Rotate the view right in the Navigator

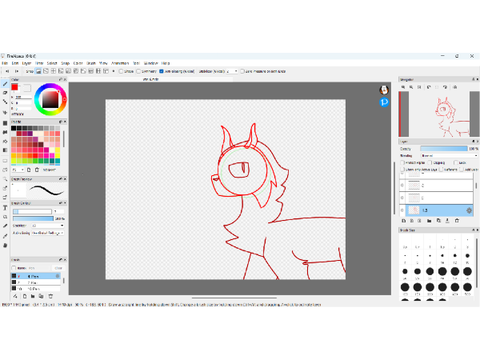[x=445, y=87]
